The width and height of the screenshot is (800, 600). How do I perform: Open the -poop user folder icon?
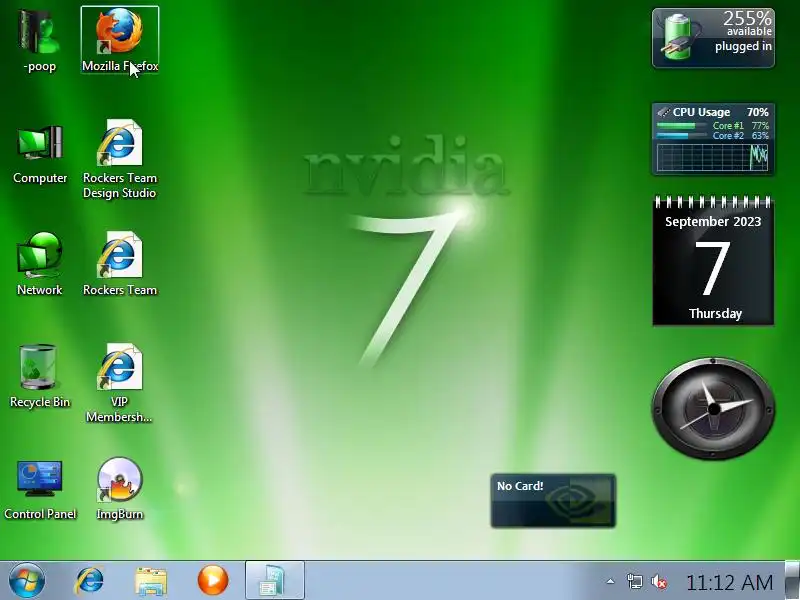pyautogui.click(x=39, y=40)
